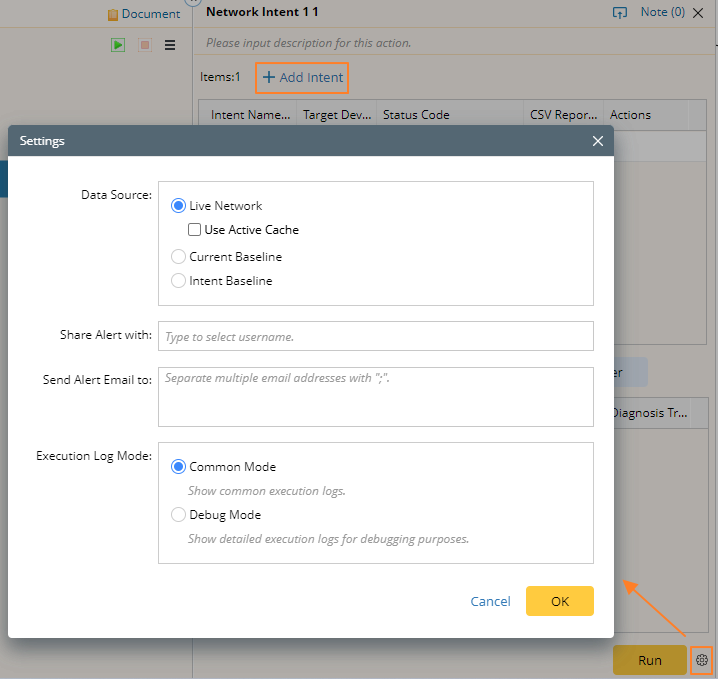
Task: Open the Note (0) link
Action: tap(662, 13)
